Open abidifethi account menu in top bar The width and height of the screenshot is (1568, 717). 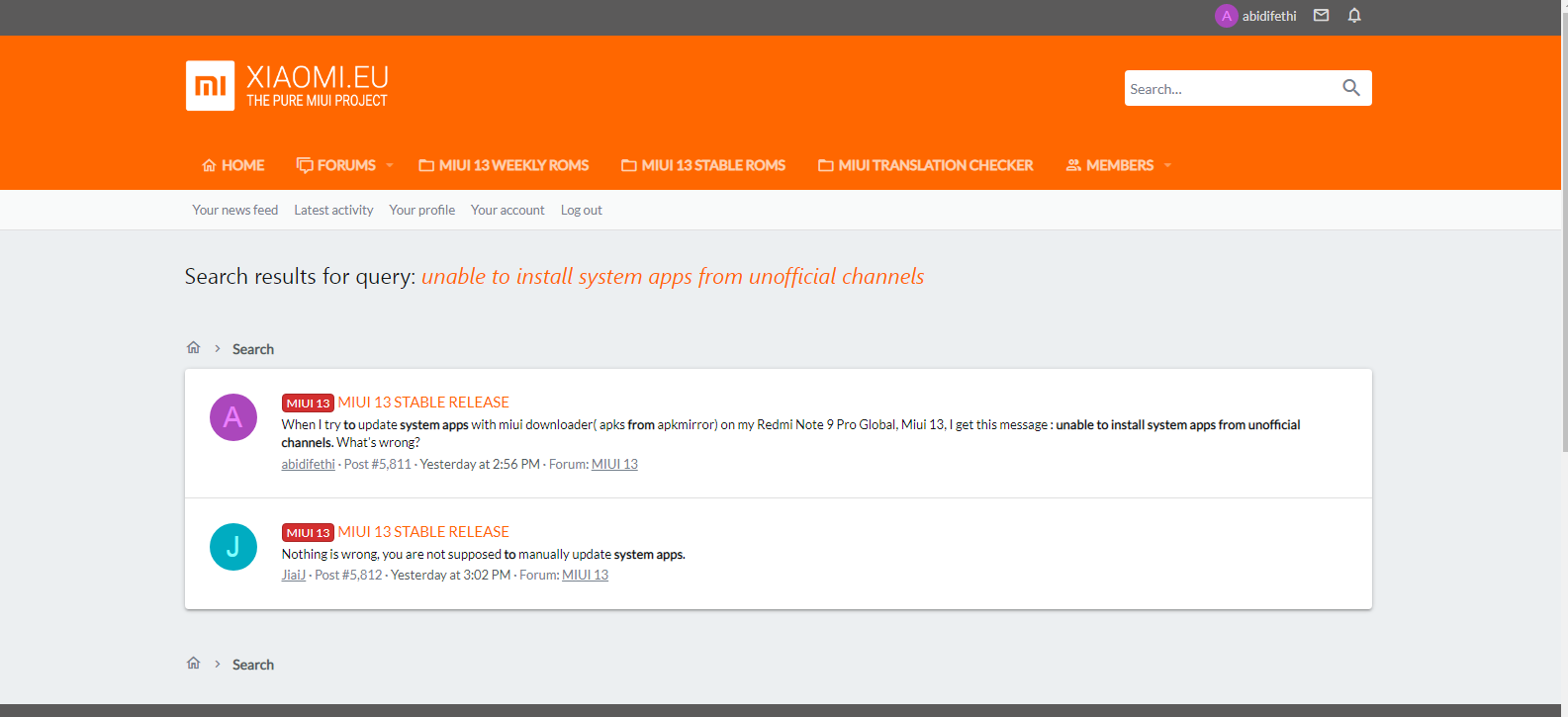[1256, 16]
